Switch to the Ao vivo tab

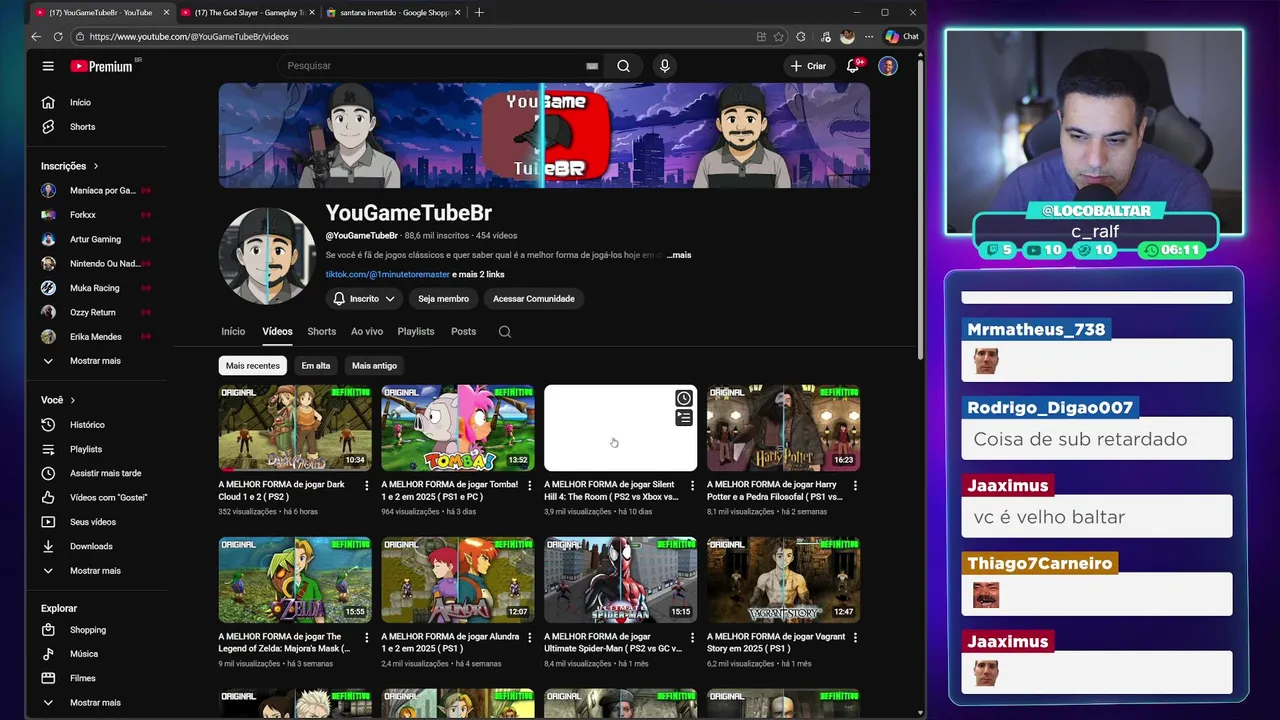[367, 332]
